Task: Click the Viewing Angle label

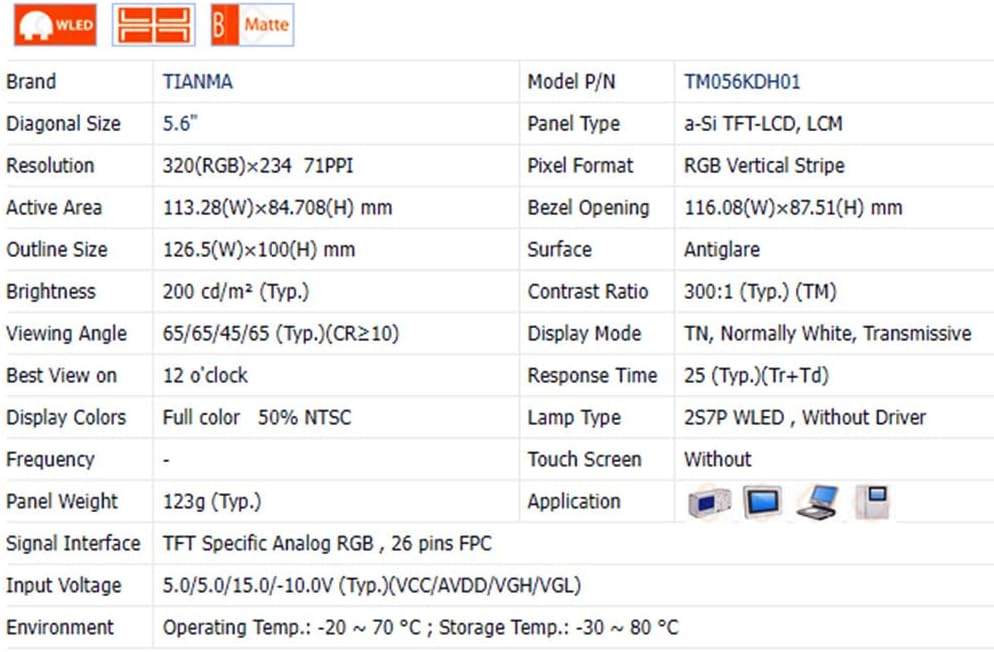Action: click(x=67, y=333)
